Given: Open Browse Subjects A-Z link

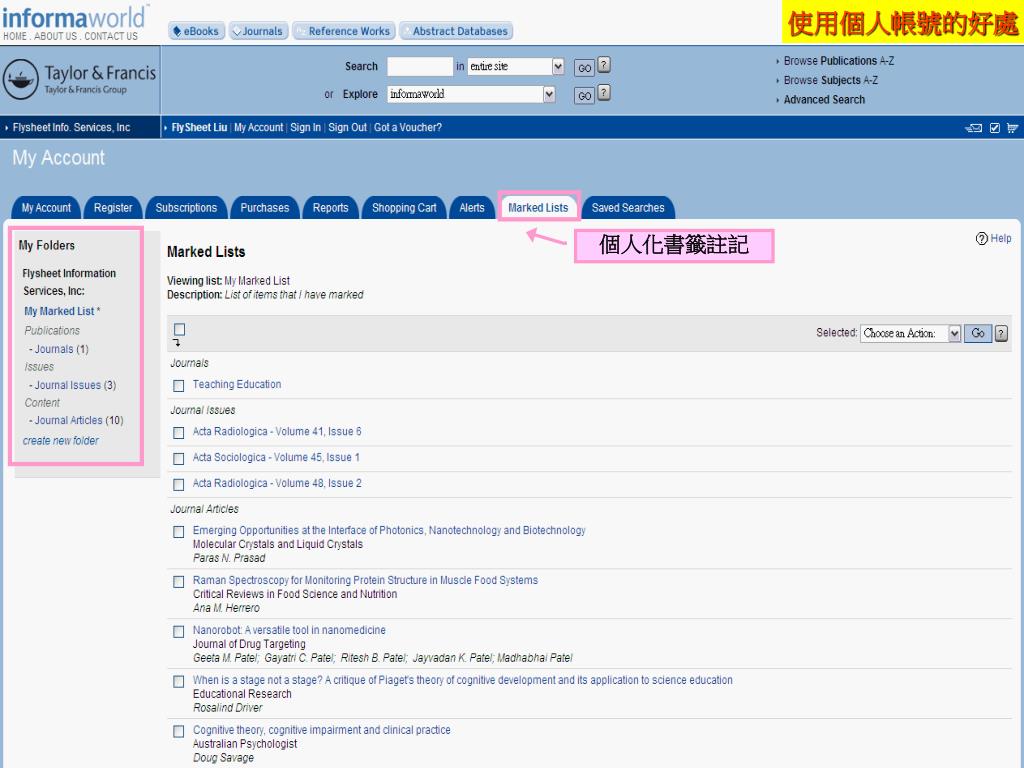Looking at the screenshot, I should click(x=831, y=80).
